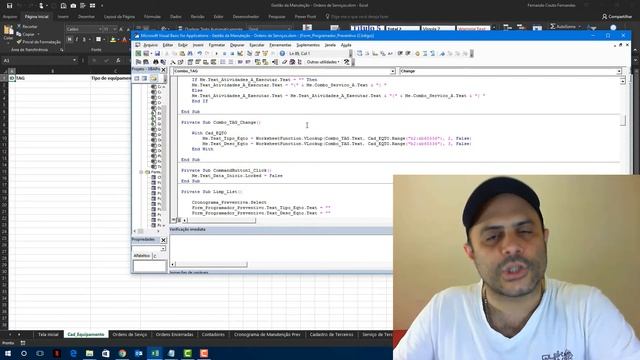
Task: Close the Properties panel
Action: (x=163, y=240)
